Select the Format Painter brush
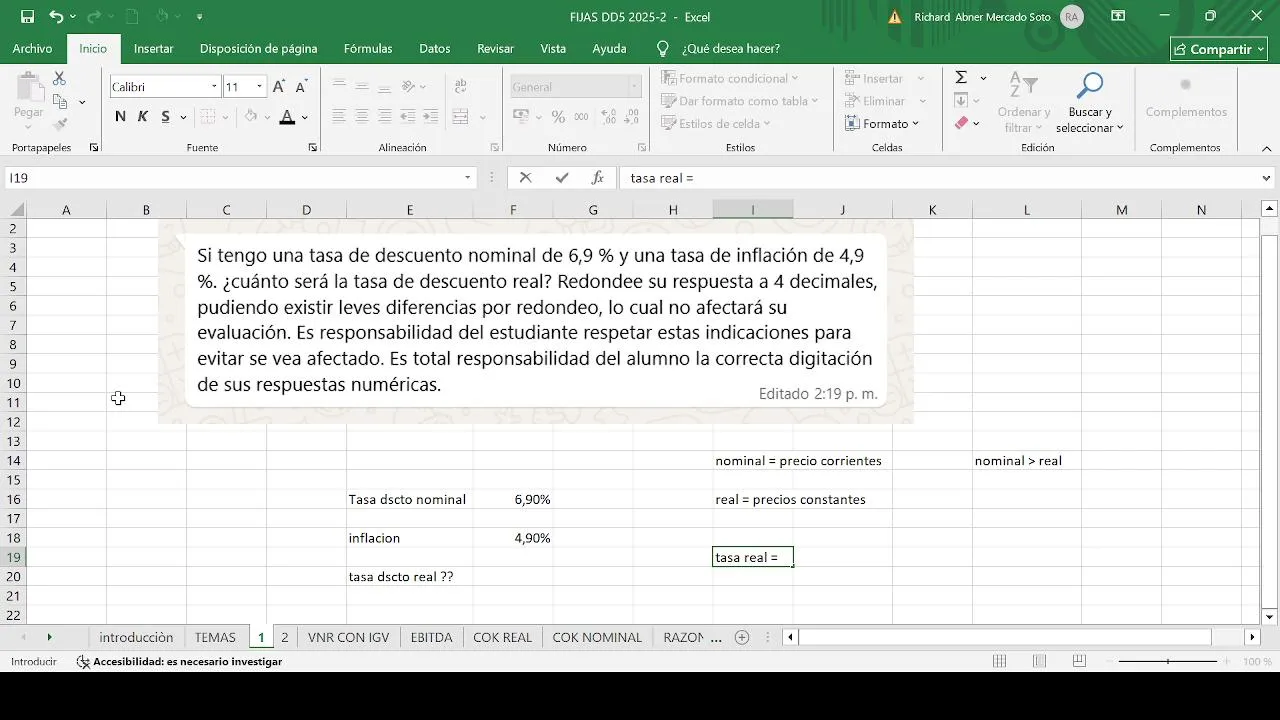This screenshot has width=1280, height=720. 60,124
